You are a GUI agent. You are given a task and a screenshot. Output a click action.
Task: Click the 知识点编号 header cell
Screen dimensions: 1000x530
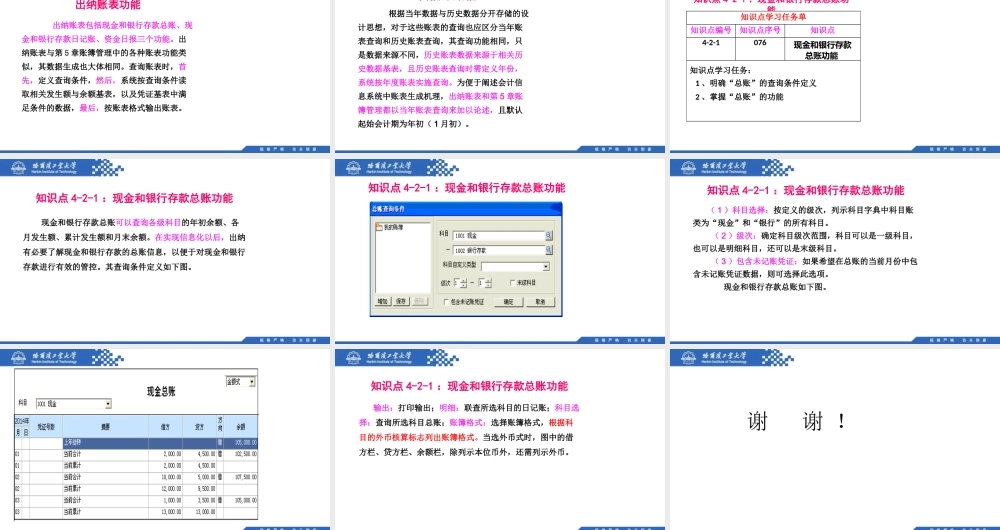[710, 30]
